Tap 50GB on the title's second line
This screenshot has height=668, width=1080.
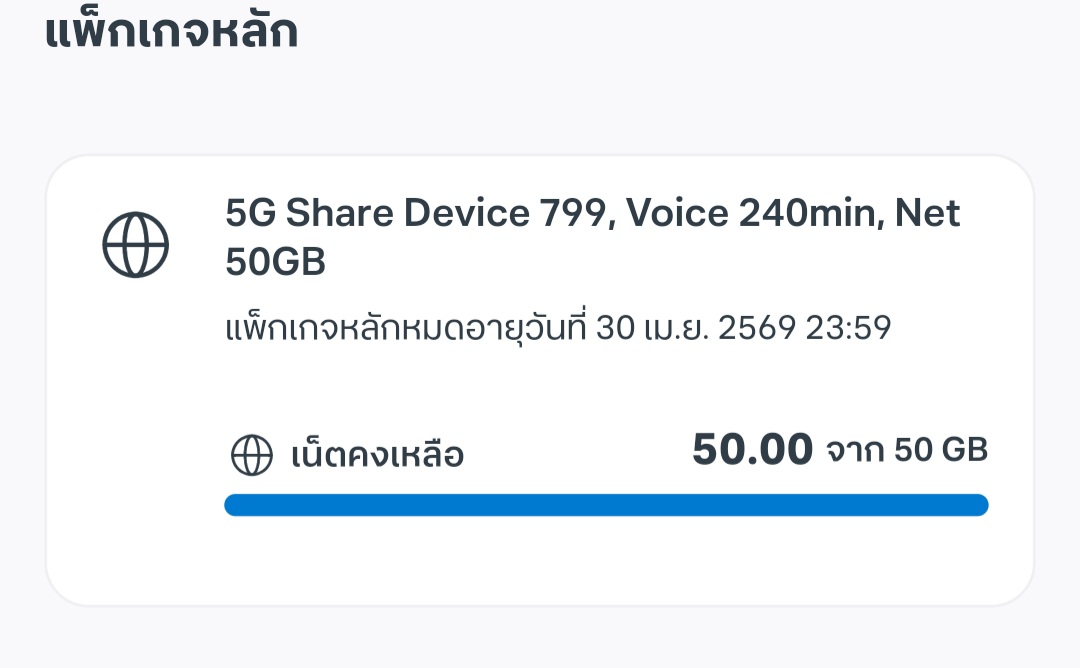point(275,262)
